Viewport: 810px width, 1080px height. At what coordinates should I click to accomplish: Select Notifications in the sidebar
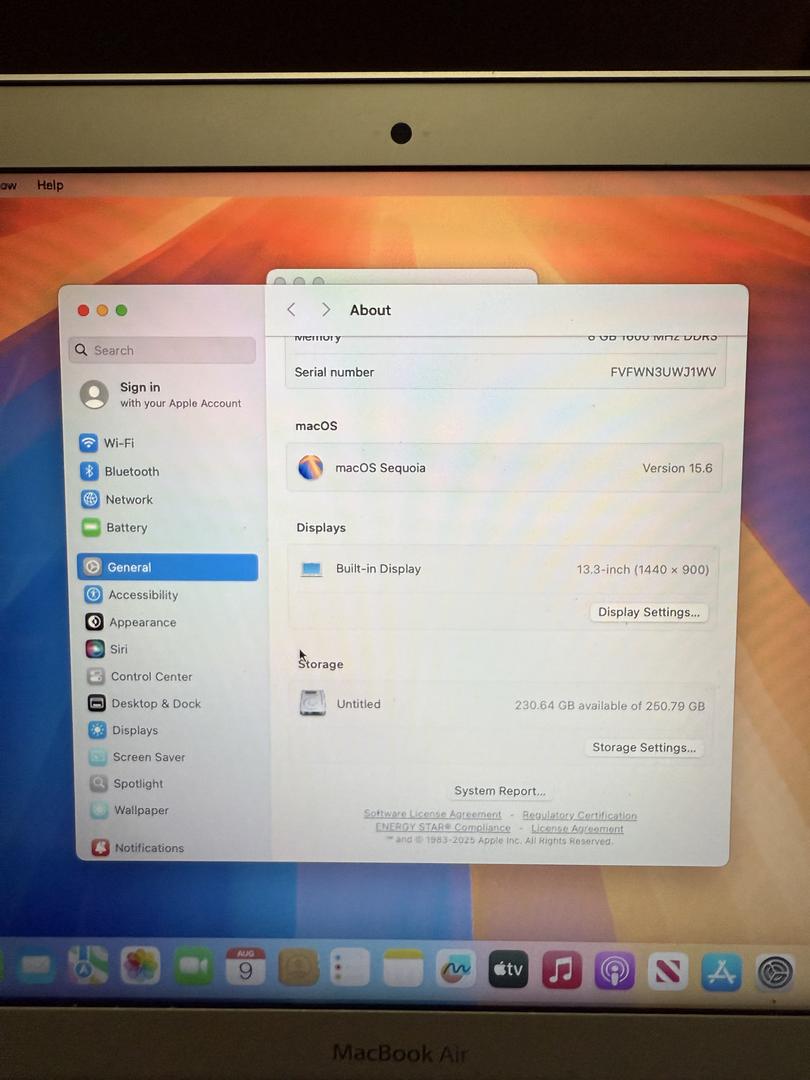point(138,848)
